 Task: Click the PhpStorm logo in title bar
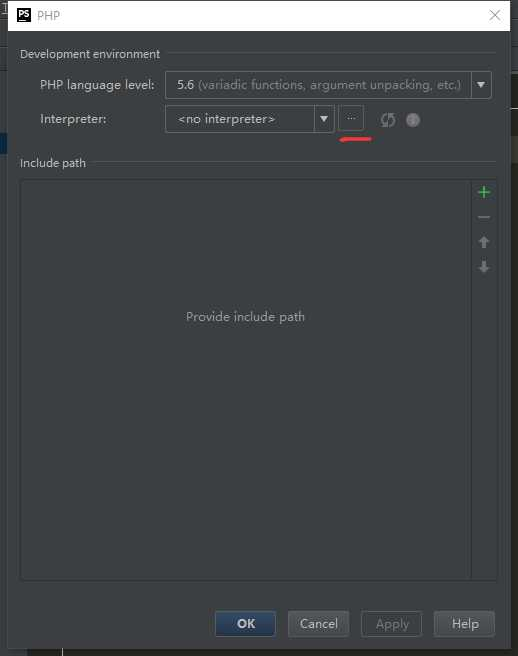[x=24, y=15]
